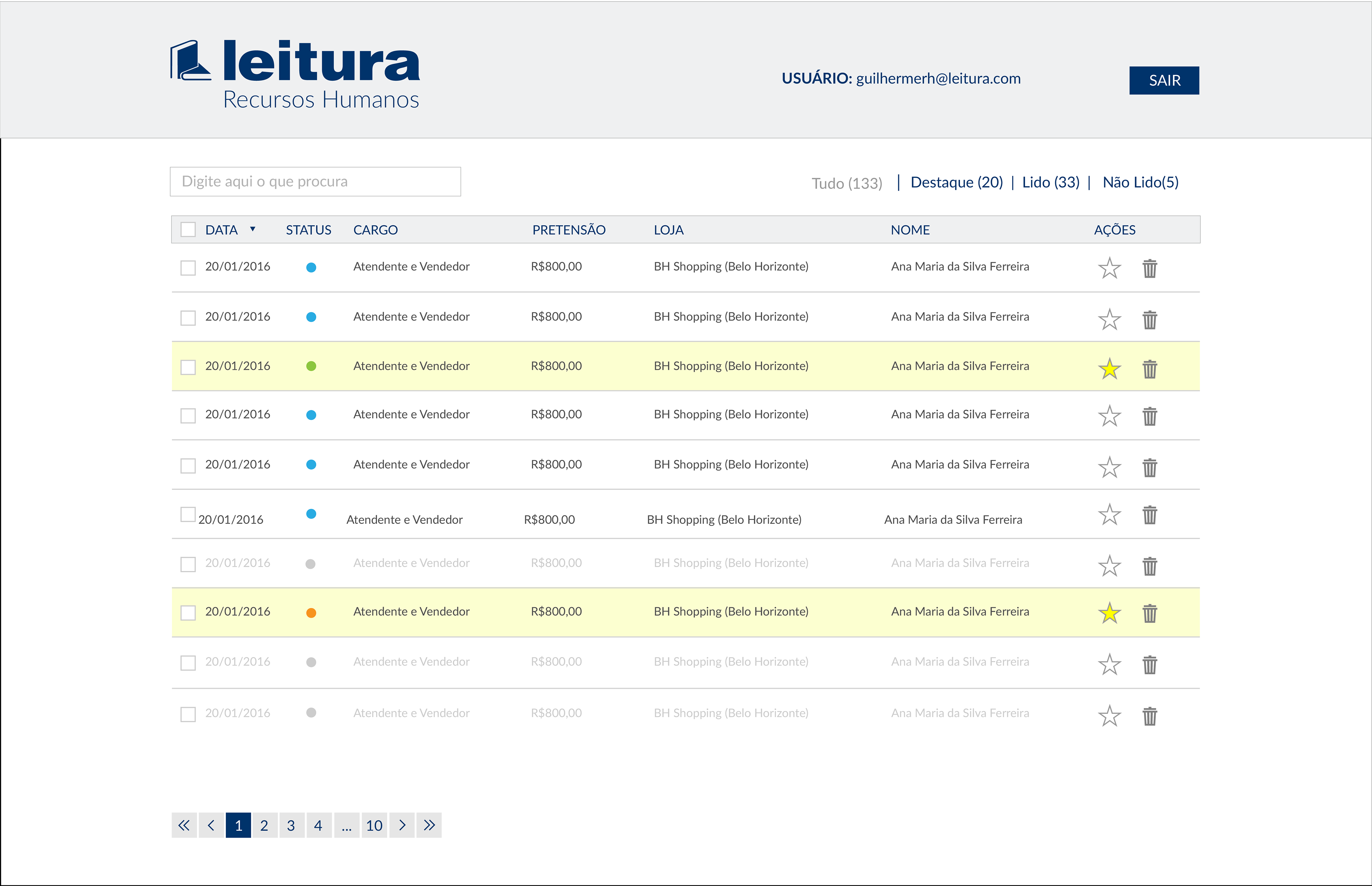
Task: Click the SAIR logout button
Action: click(1164, 81)
